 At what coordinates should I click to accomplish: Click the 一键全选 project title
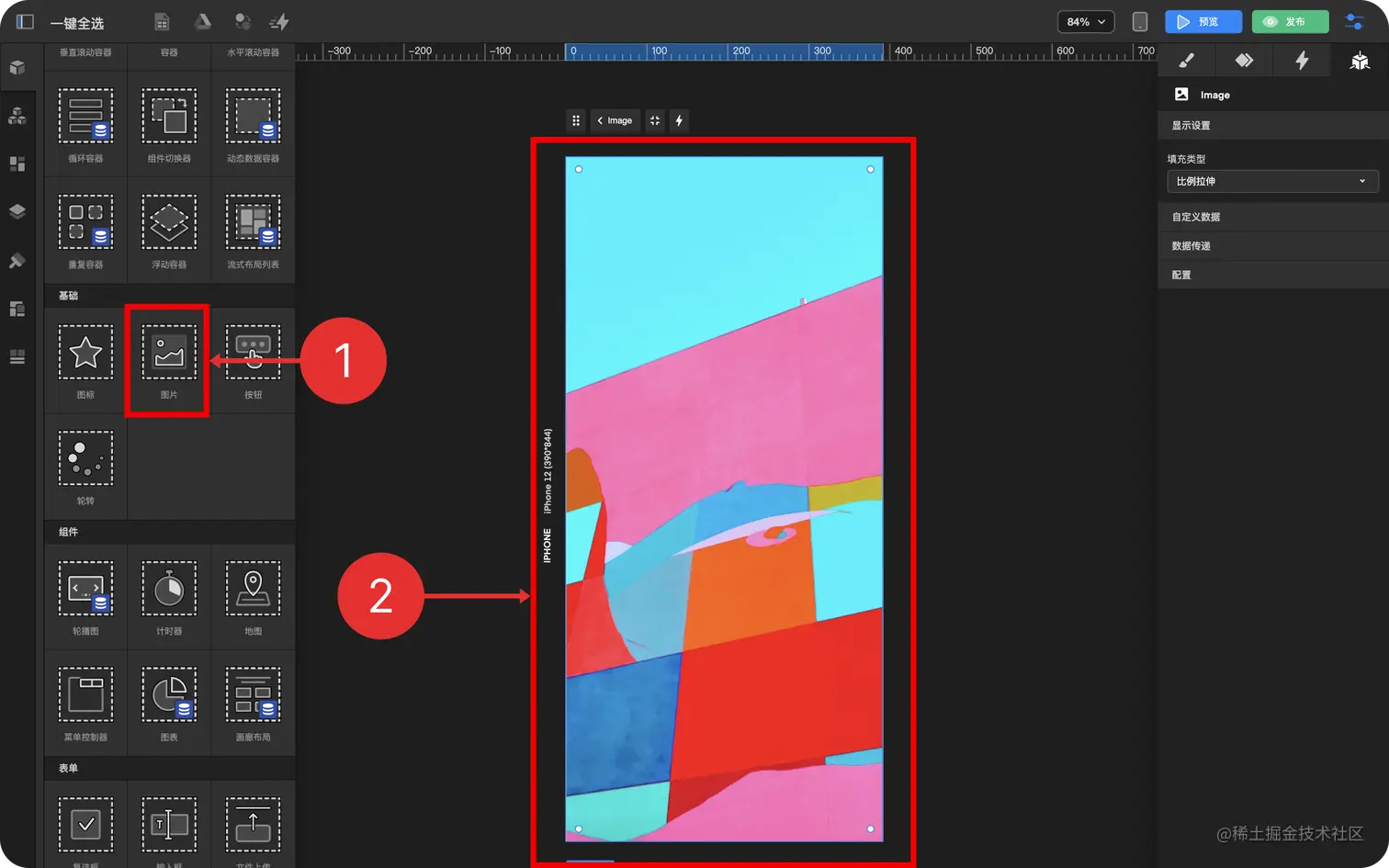pos(77,23)
